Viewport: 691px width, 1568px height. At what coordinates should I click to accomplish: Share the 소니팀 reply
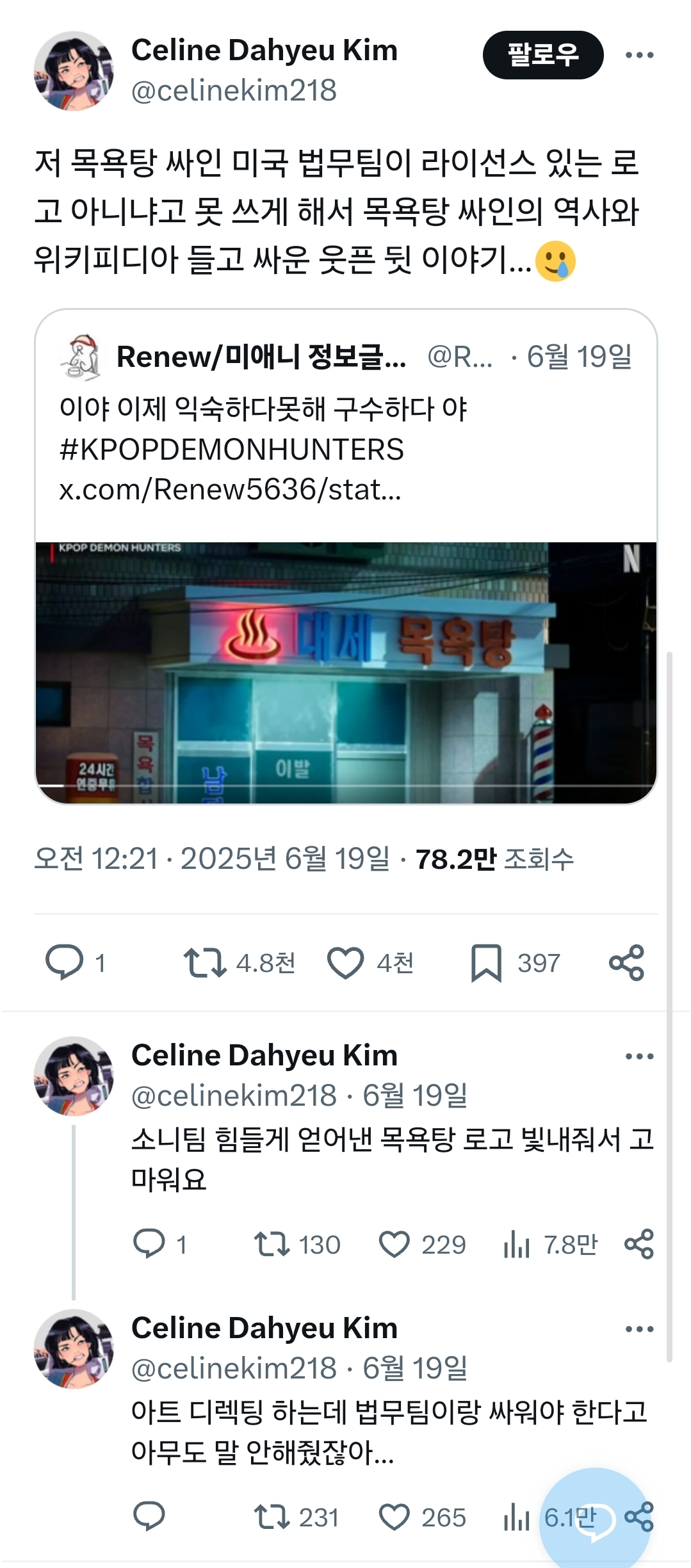tap(638, 1244)
